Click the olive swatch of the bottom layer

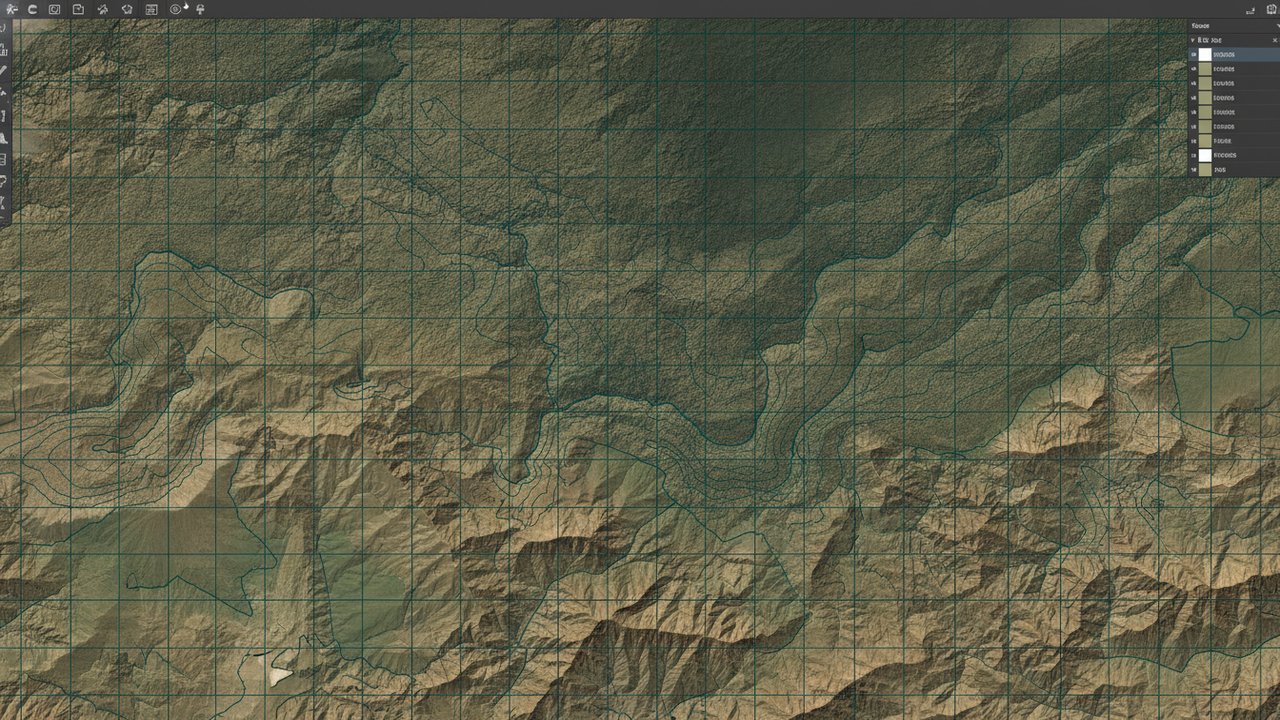(x=1205, y=170)
